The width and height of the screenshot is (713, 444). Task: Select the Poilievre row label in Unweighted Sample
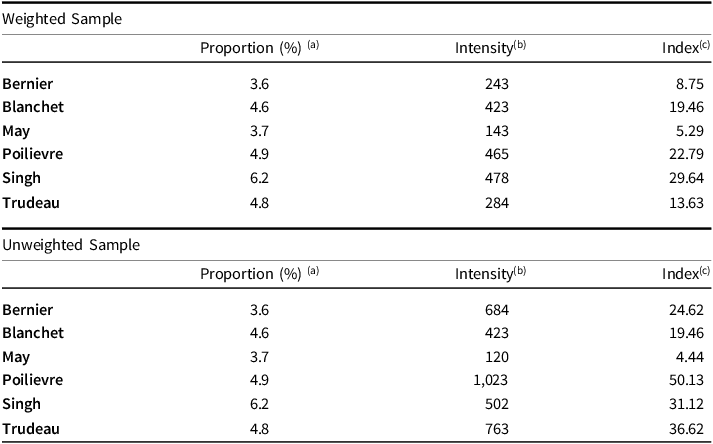[x=33, y=380]
